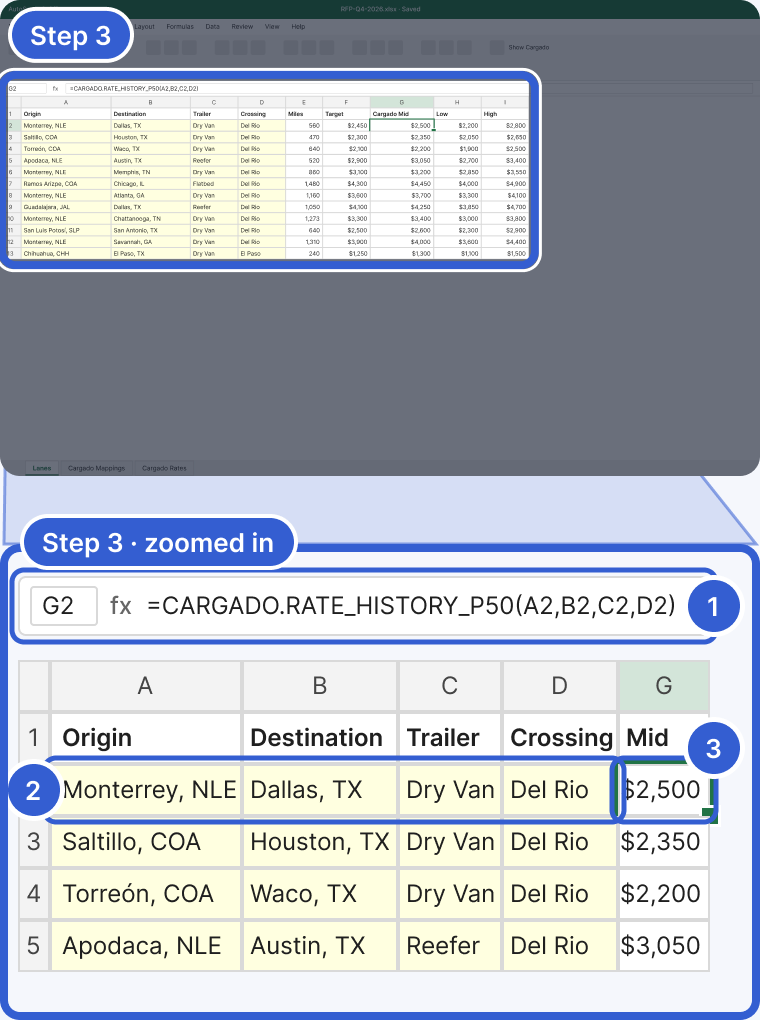Select Apodaca, NLE cell in zoomed-in view

tap(145, 946)
